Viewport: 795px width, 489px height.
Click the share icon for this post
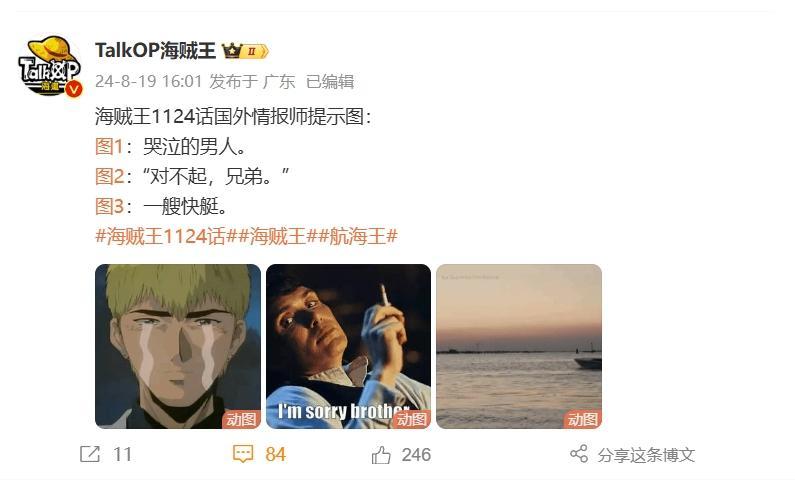tap(579, 453)
